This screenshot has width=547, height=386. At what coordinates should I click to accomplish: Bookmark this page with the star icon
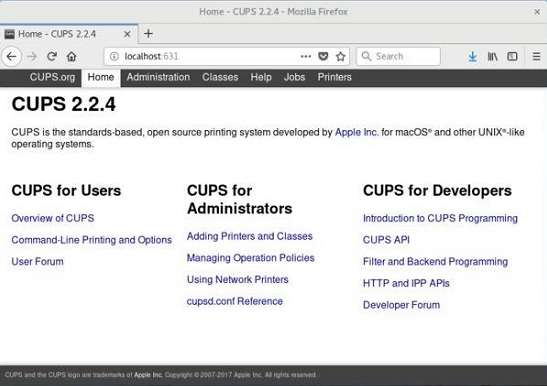[340, 56]
